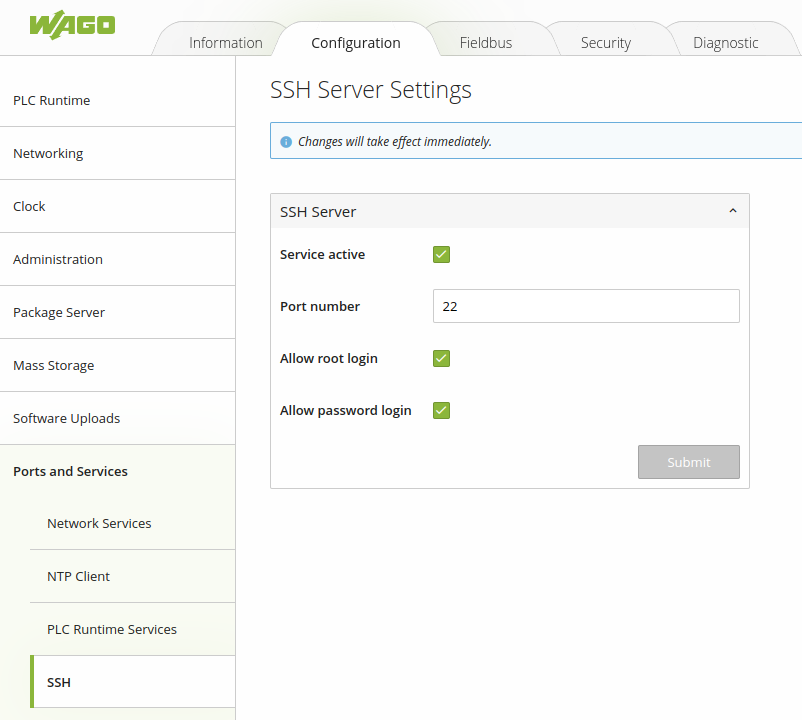Select Networking in the sidebar
Image resolution: width=802 pixels, height=720 pixels.
48,153
